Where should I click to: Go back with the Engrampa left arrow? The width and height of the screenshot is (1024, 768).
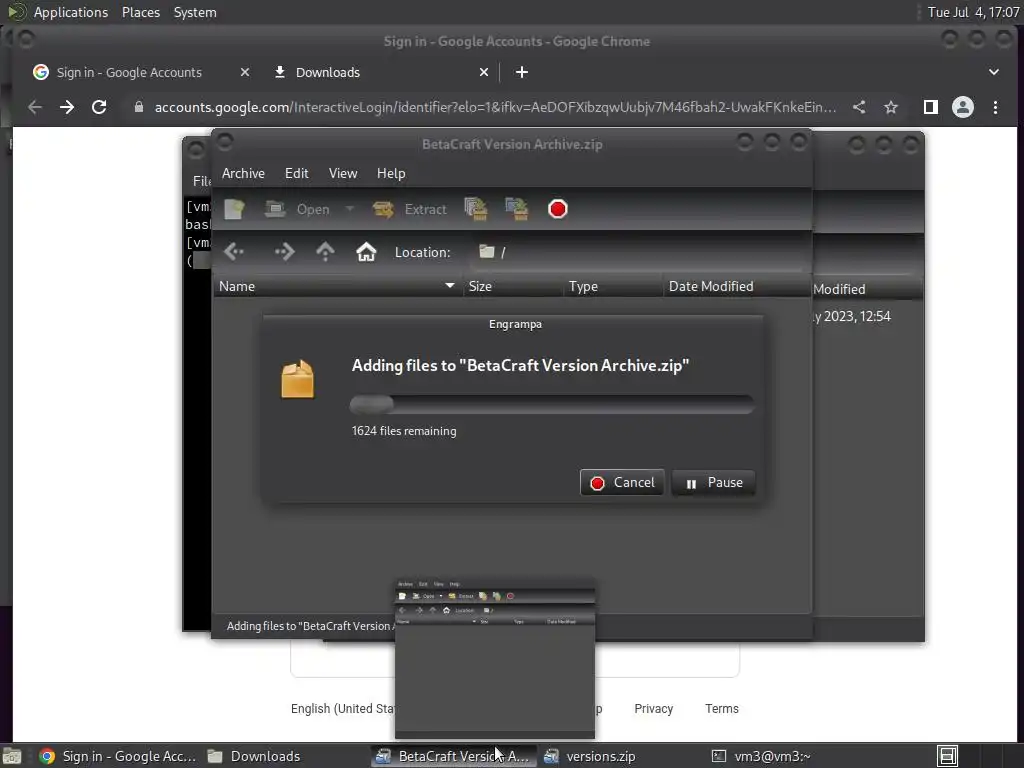[x=234, y=252]
